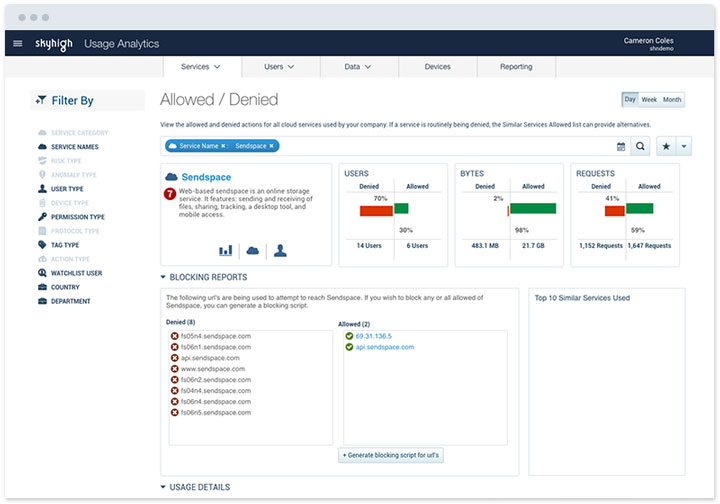The height and width of the screenshot is (504, 720).
Task: Select the Week time range
Action: (649, 100)
